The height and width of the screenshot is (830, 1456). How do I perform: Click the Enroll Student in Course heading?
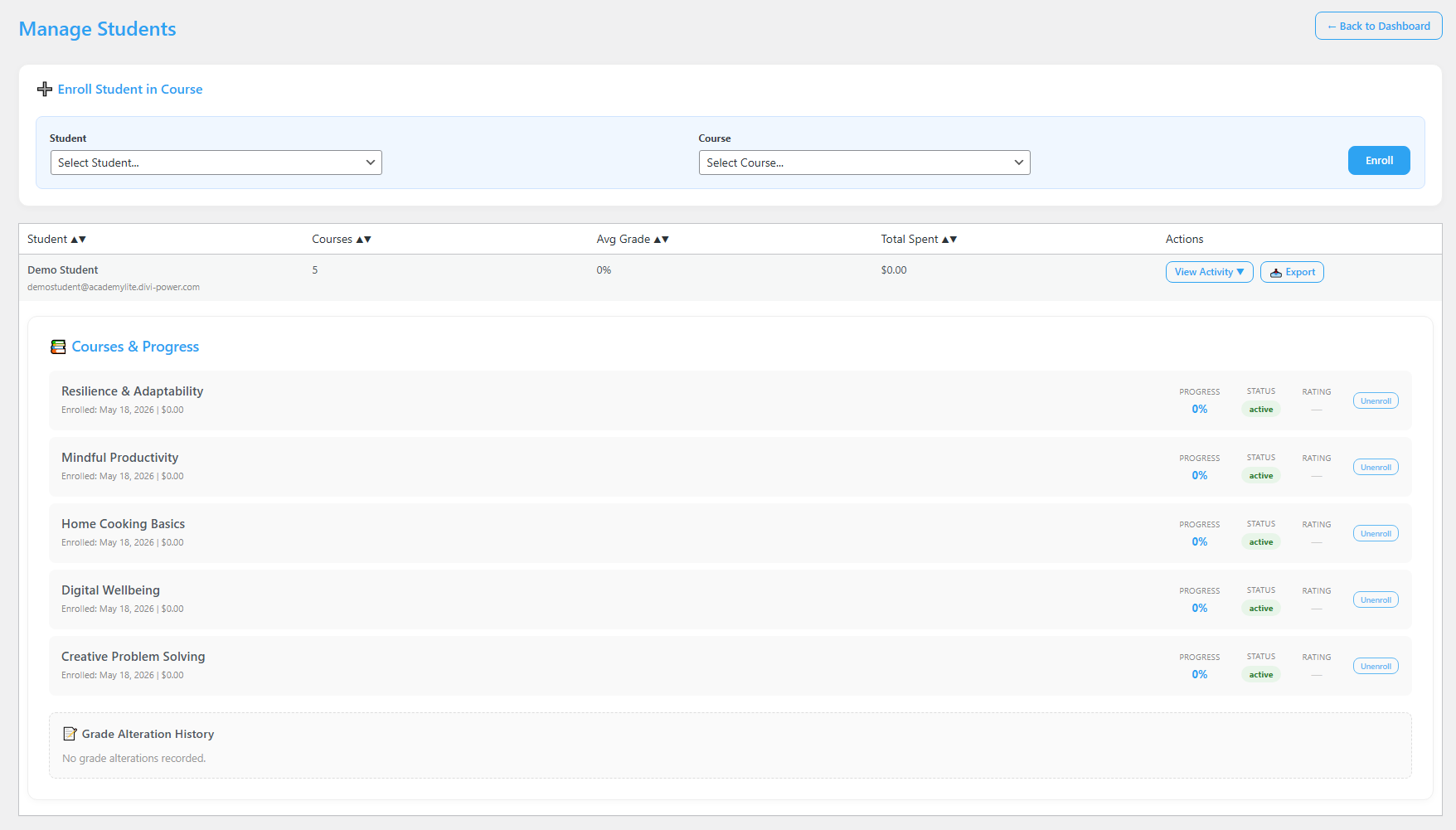click(x=130, y=90)
